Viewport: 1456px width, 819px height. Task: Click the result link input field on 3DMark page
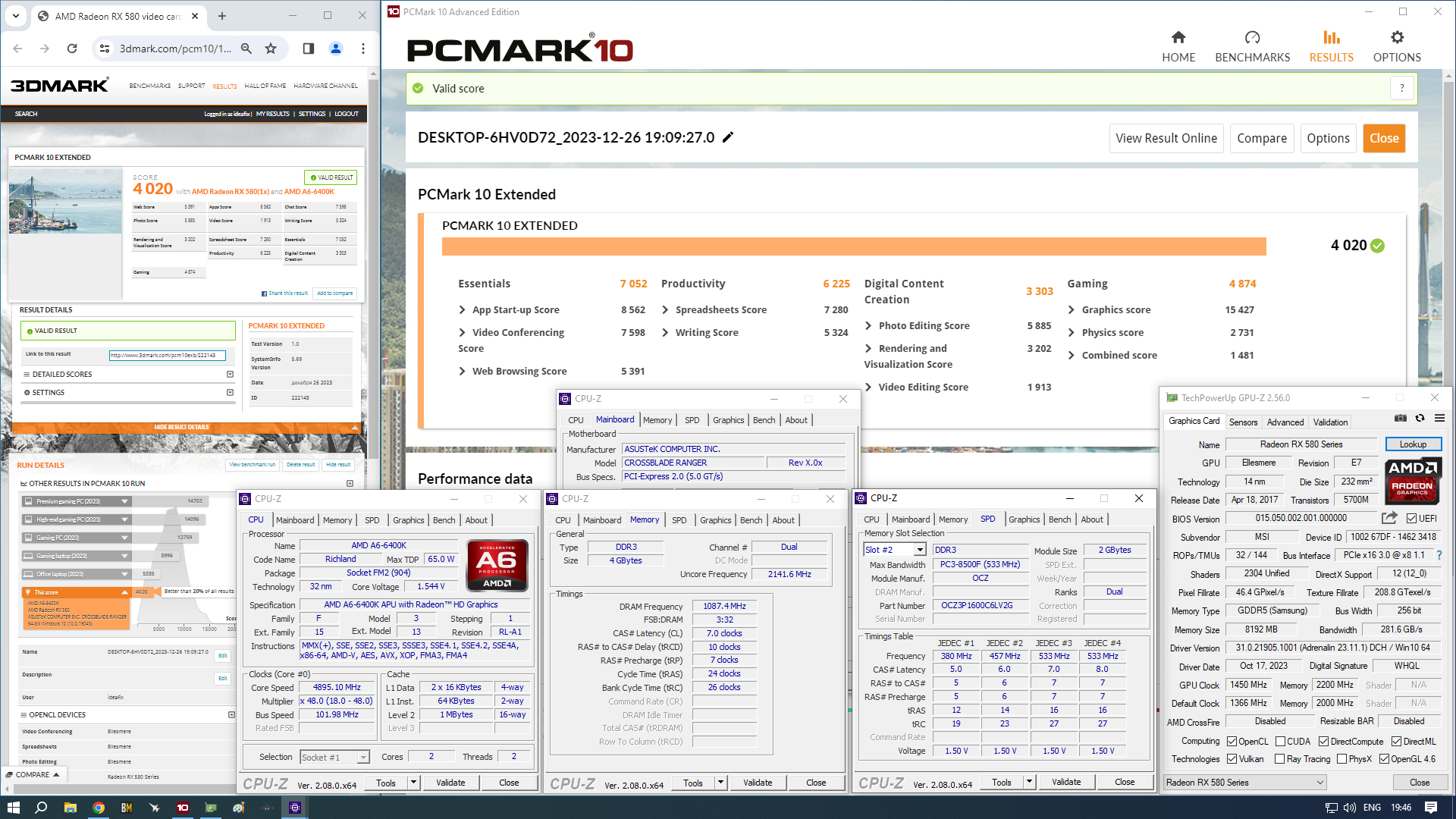(x=167, y=355)
